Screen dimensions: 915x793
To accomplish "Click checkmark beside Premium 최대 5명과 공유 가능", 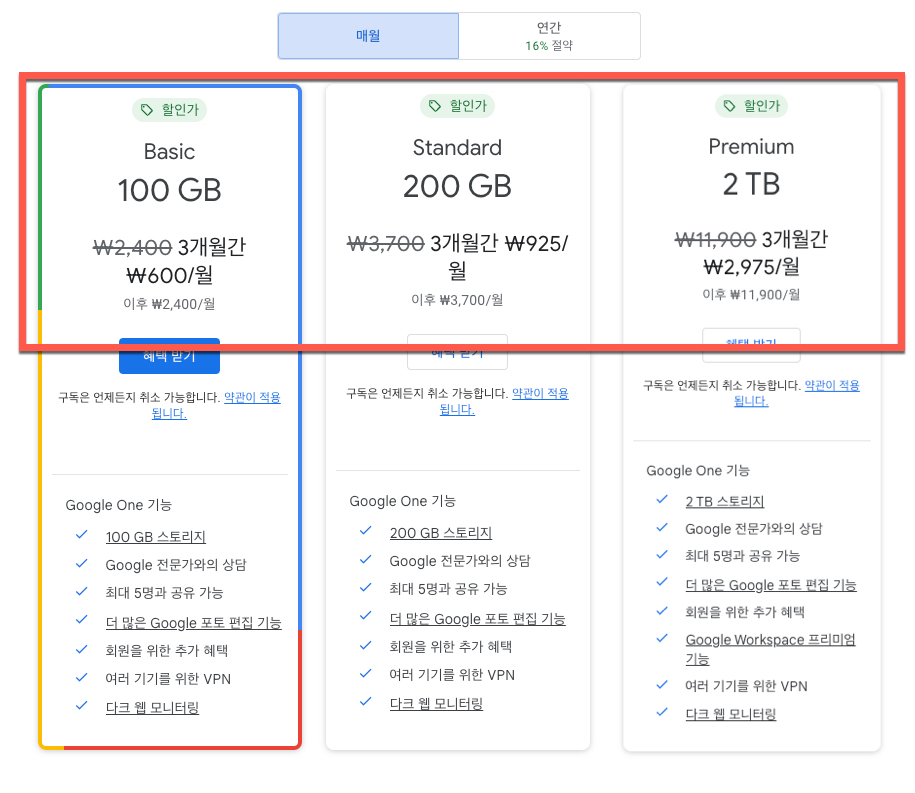I will (662, 554).
